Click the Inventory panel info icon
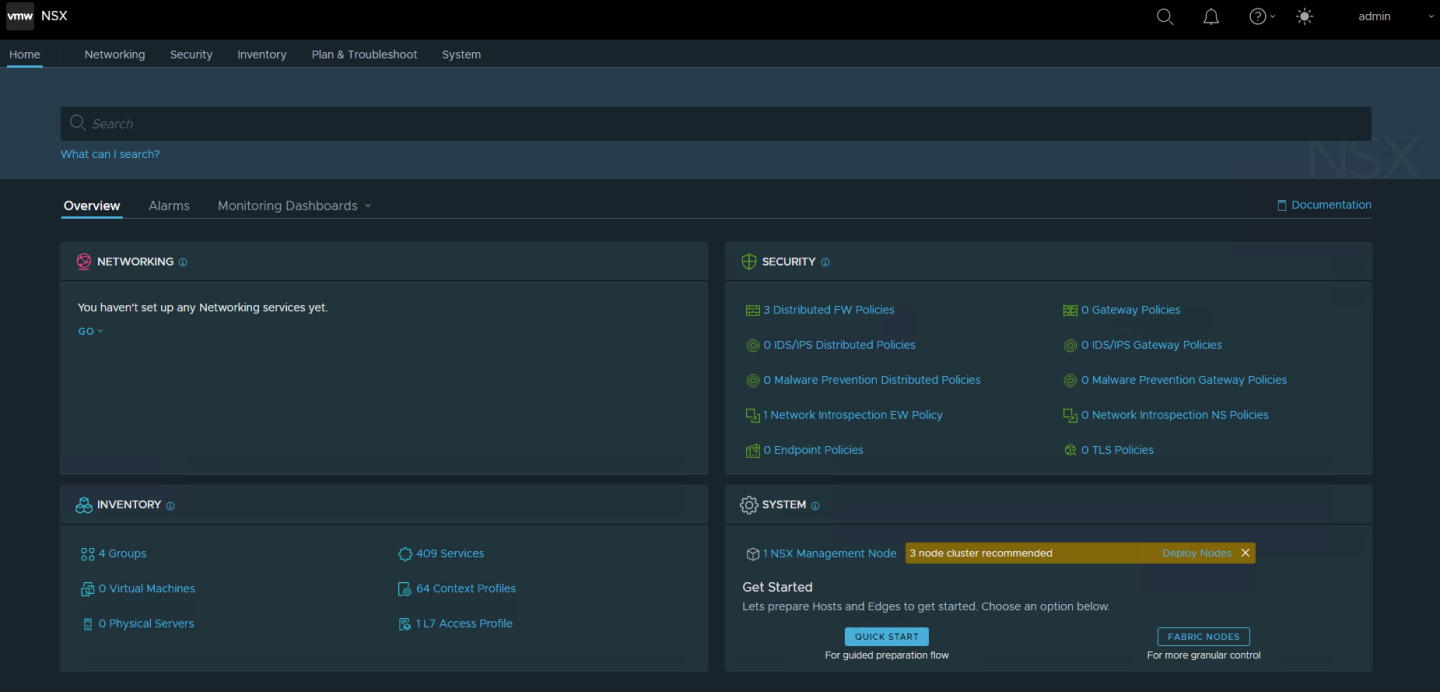The height and width of the screenshot is (692, 1440). (x=170, y=506)
